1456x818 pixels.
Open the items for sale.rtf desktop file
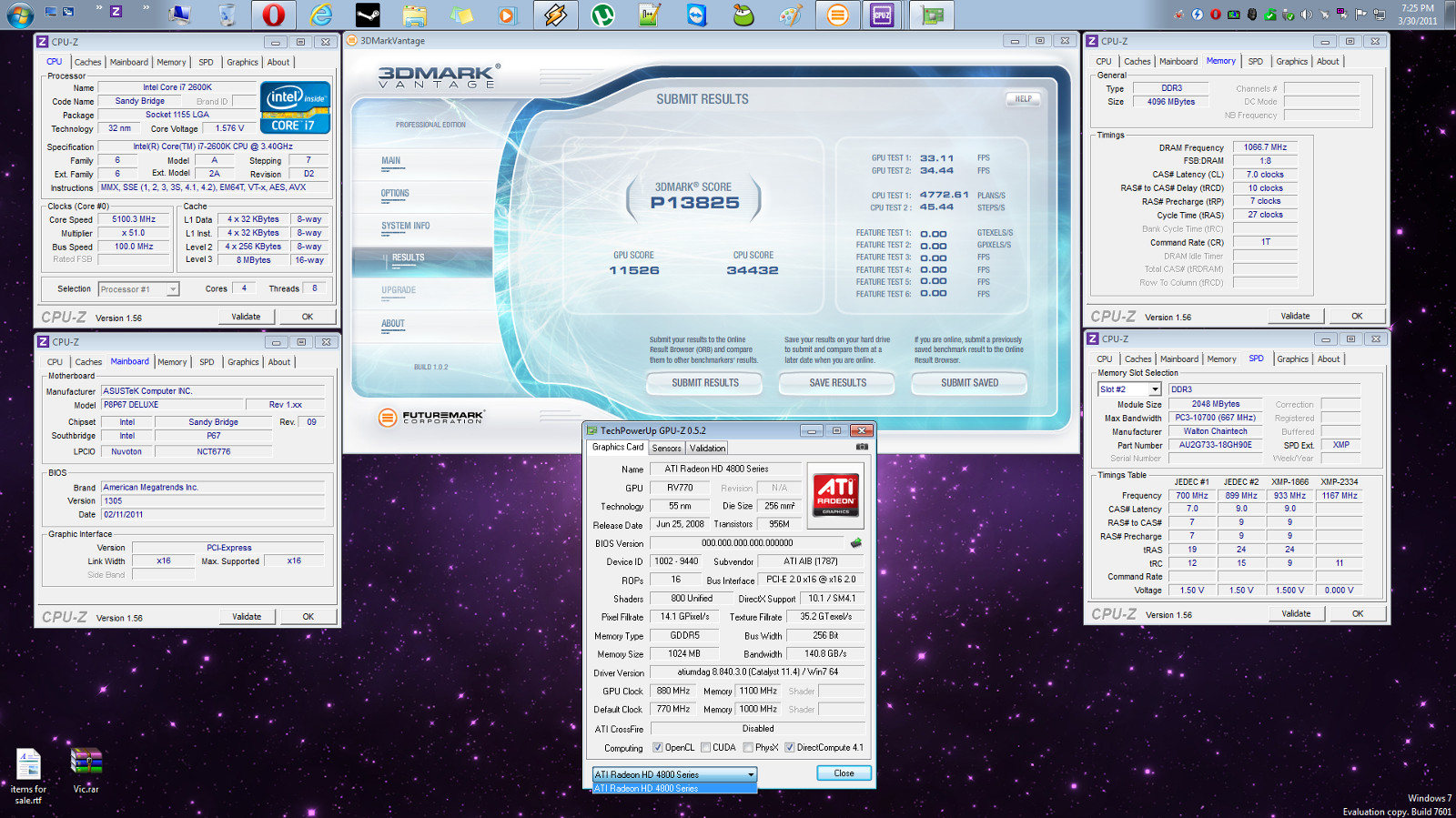point(28,775)
